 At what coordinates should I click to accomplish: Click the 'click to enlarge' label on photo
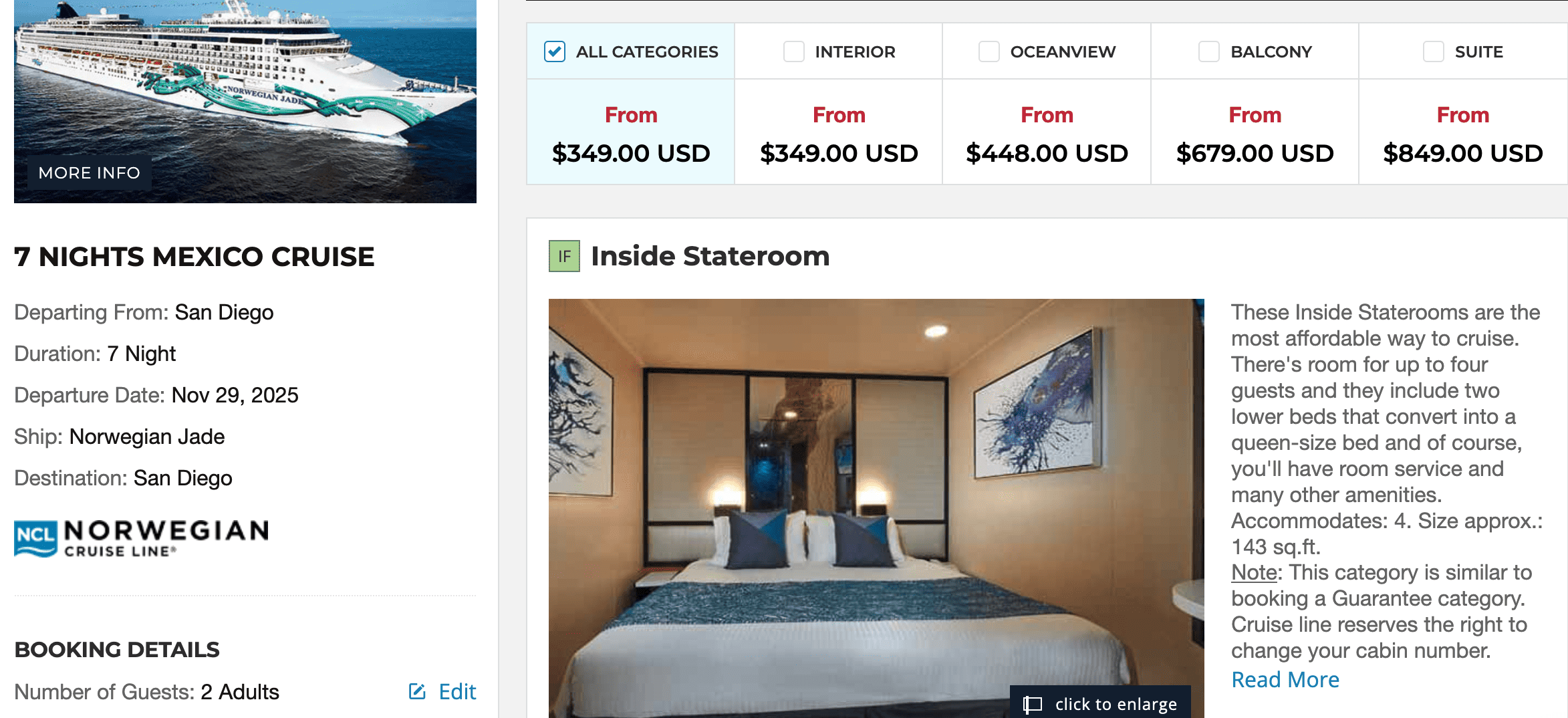point(1116,704)
